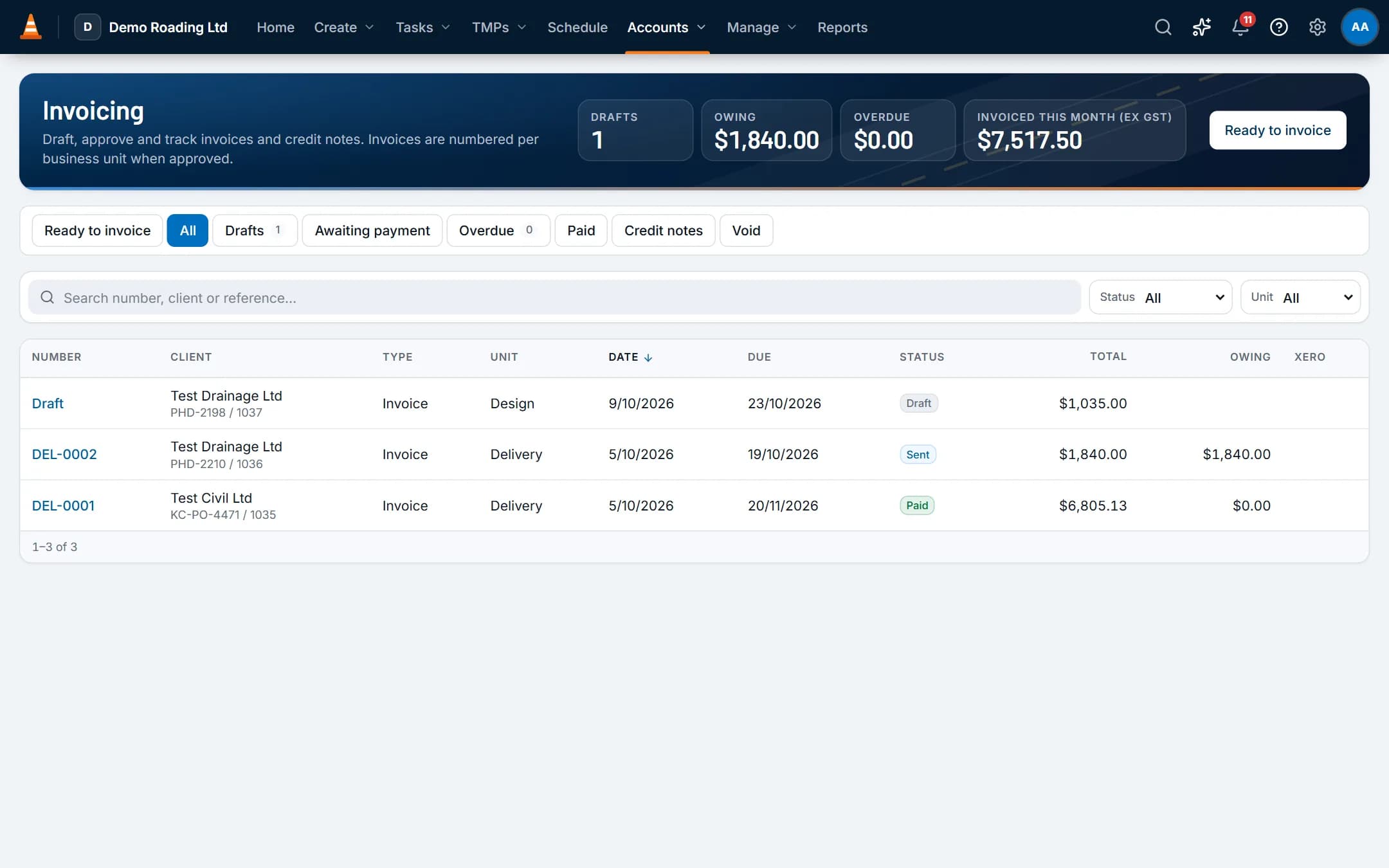Click the Paid status badge
Viewport: 1389px width, 868px height.
pyautogui.click(x=916, y=505)
